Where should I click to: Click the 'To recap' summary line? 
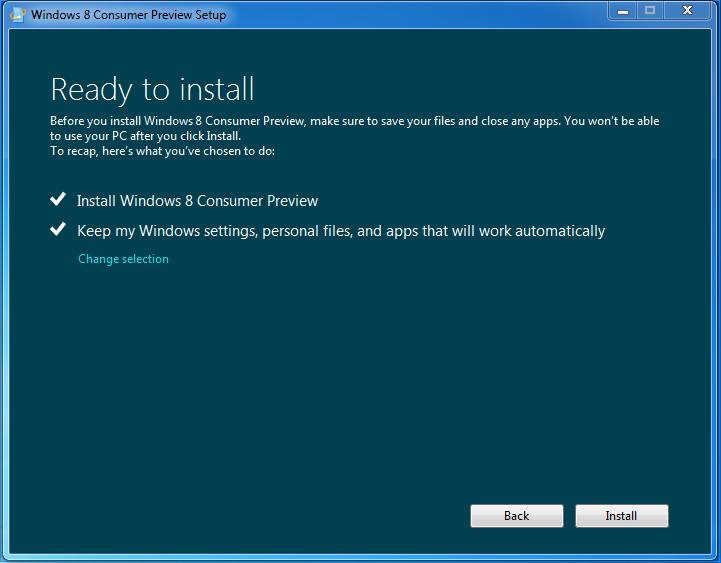161,151
